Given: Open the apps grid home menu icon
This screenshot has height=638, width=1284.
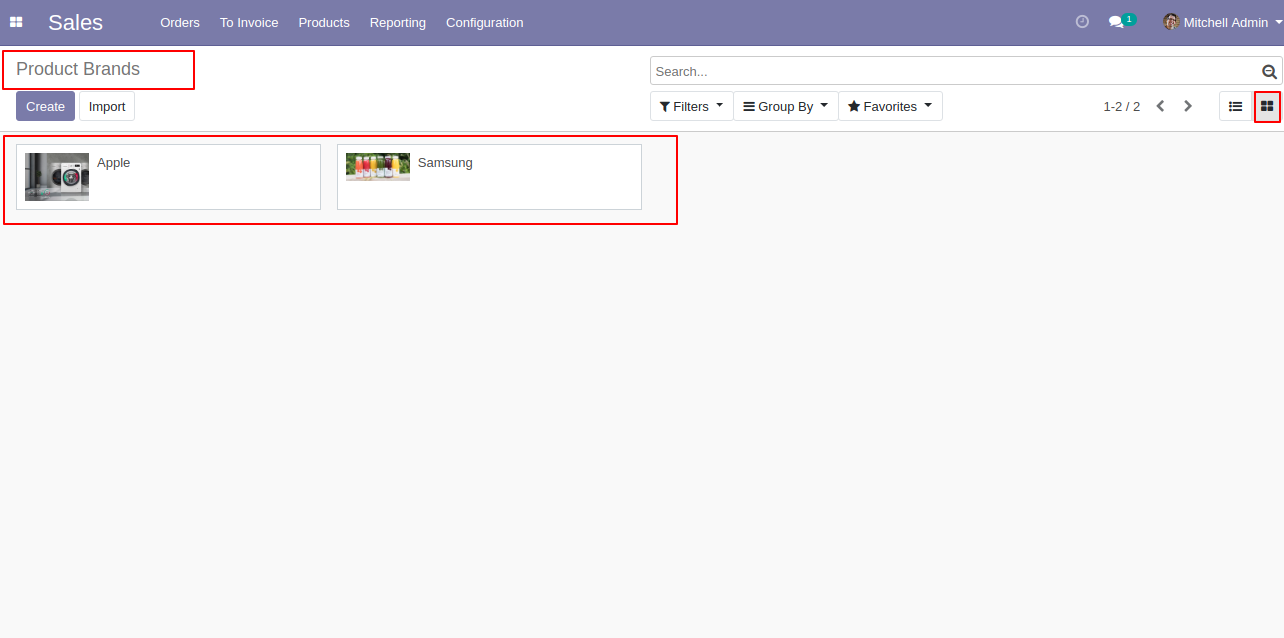Looking at the screenshot, I should point(16,22).
